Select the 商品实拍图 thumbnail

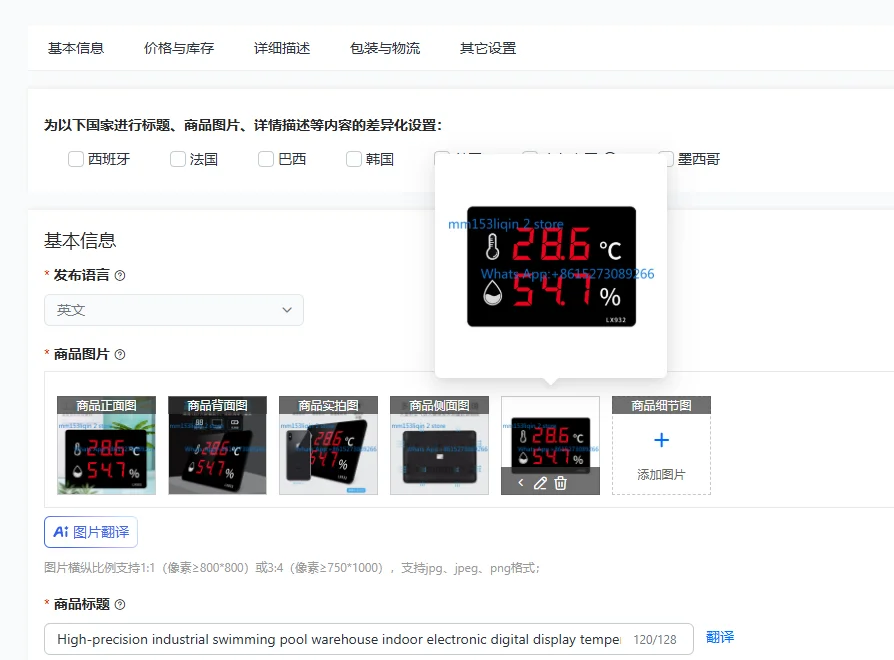pos(328,445)
